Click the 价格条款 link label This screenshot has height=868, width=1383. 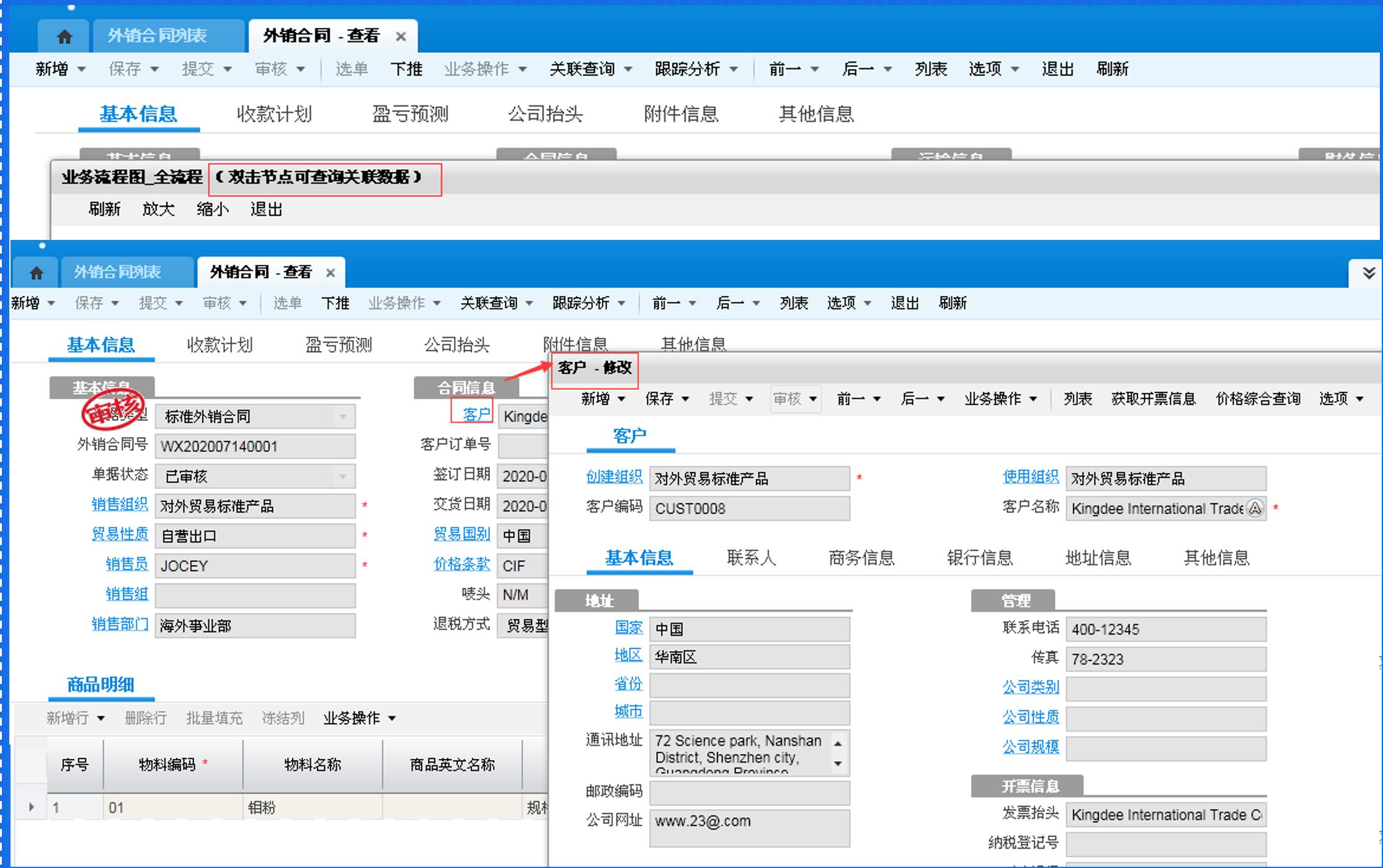coord(461,564)
